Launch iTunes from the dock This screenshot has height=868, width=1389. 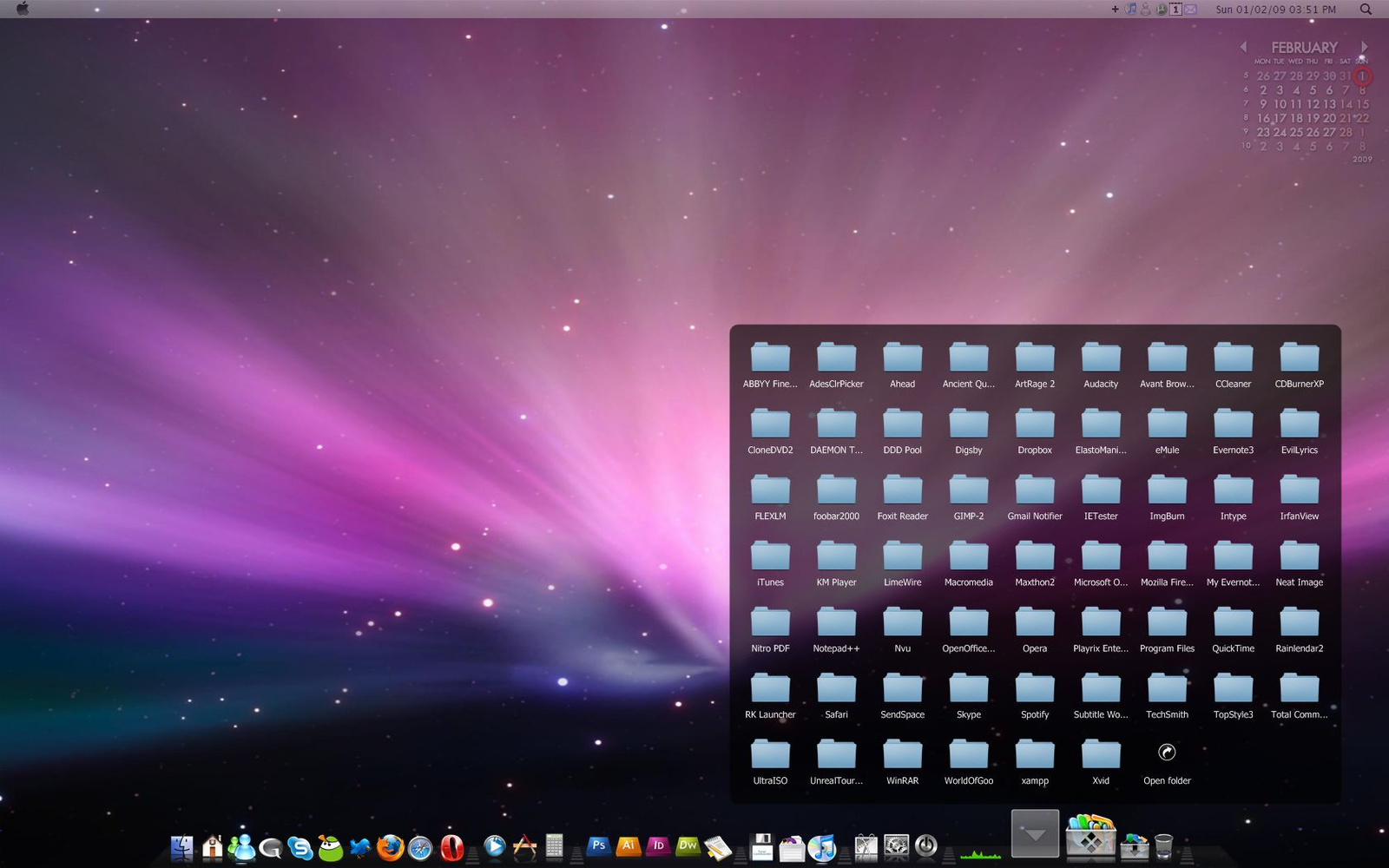pyautogui.click(x=821, y=847)
